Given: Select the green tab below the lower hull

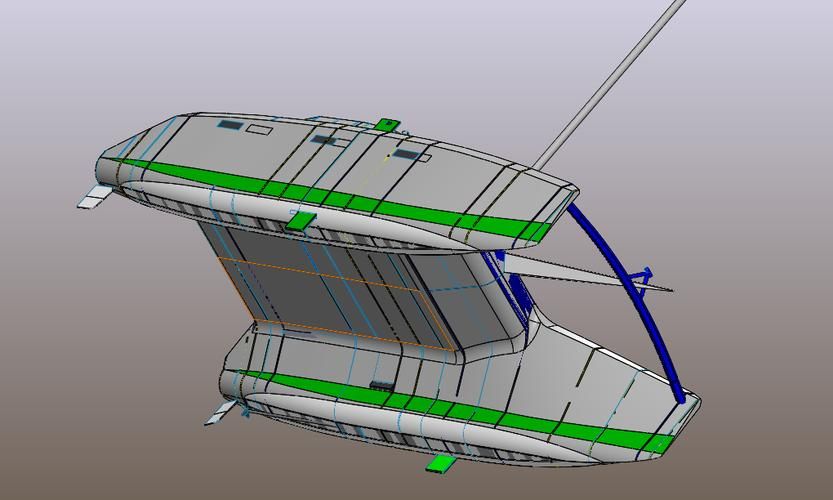Looking at the screenshot, I should 440,464.
